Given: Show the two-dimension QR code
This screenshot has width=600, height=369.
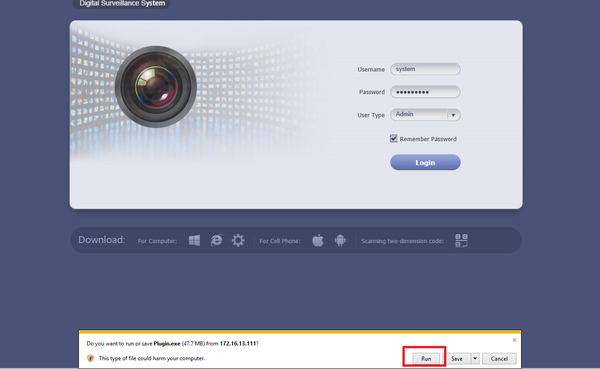Looking at the screenshot, I should (461, 241).
